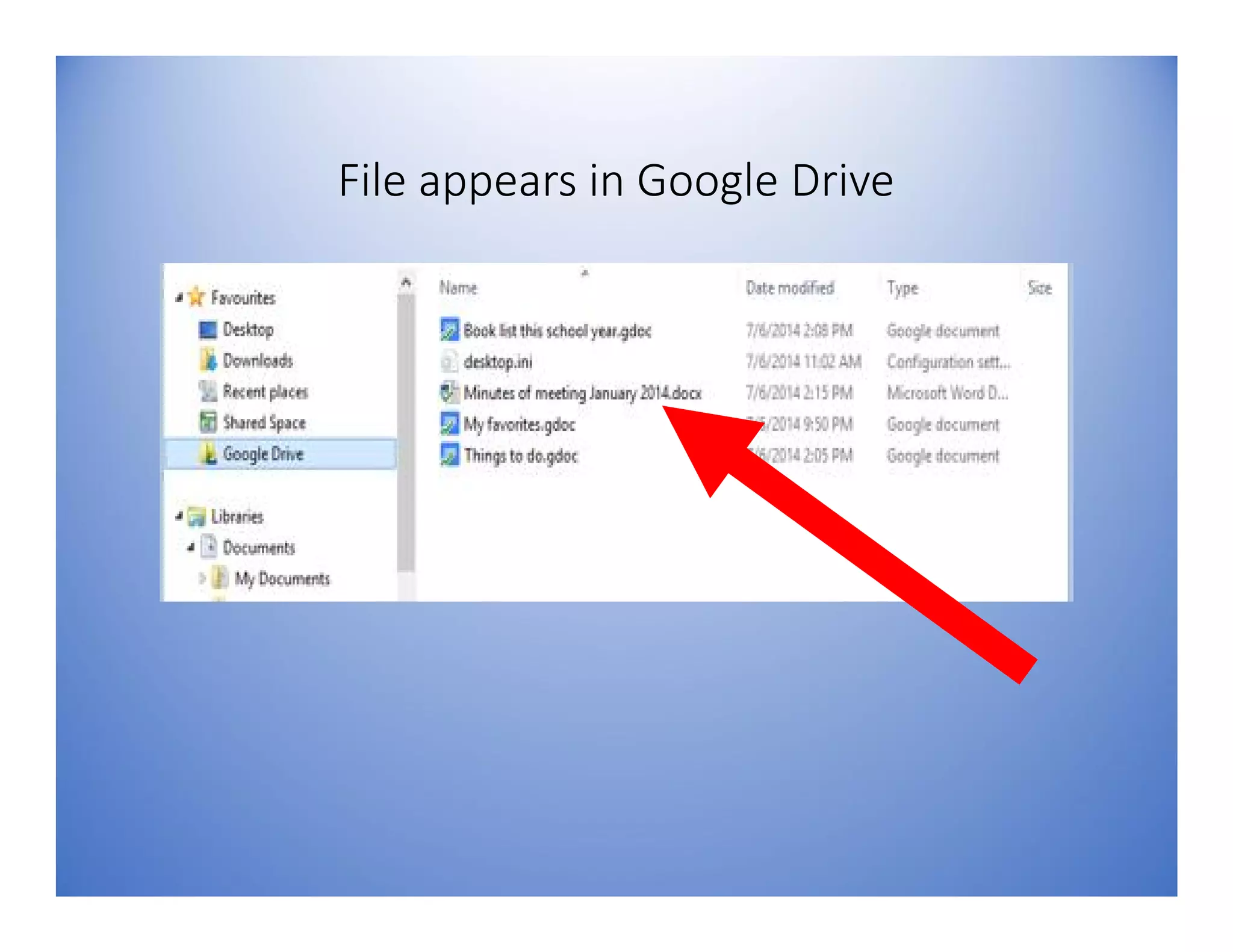Click the Favourites star icon
1233x952 pixels.
(196, 297)
